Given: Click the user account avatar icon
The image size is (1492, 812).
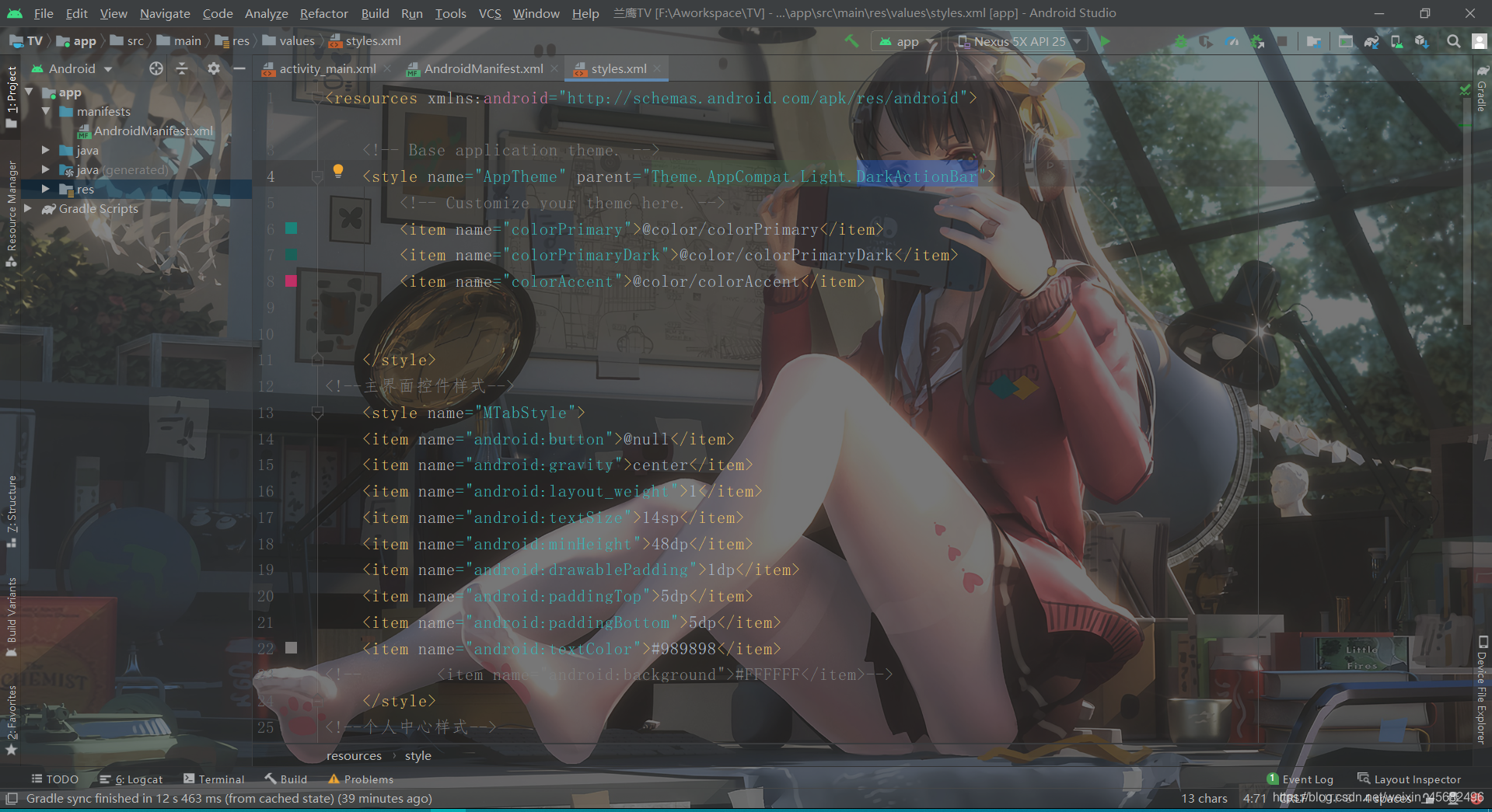Looking at the screenshot, I should [x=1480, y=41].
